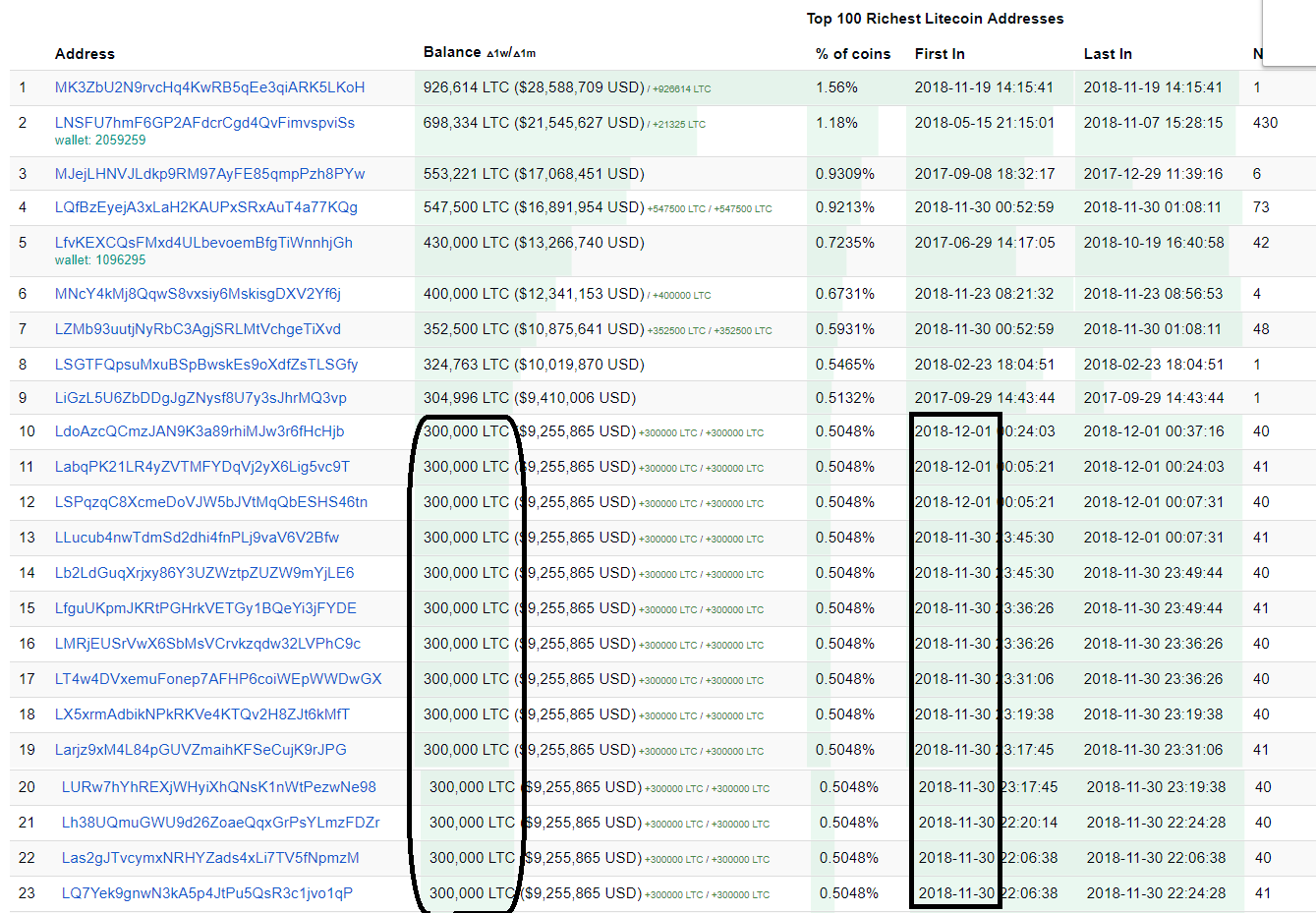Screen dimensions: 1316x913
Task: Click the Balance column header
Action: [x=452, y=52]
